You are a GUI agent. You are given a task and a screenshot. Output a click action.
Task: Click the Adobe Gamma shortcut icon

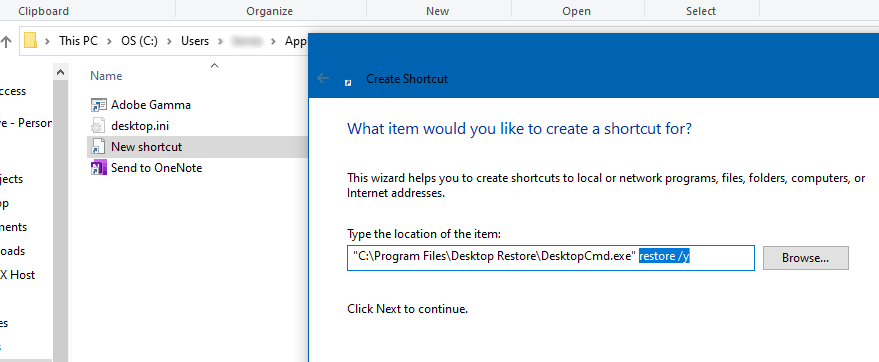pos(99,105)
